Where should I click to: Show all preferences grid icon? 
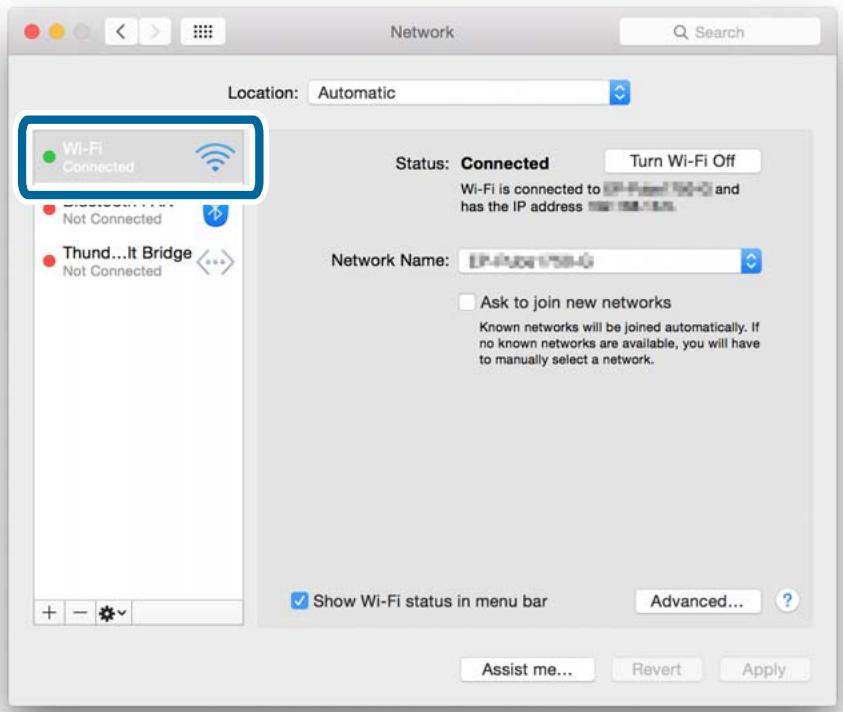click(x=203, y=32)
